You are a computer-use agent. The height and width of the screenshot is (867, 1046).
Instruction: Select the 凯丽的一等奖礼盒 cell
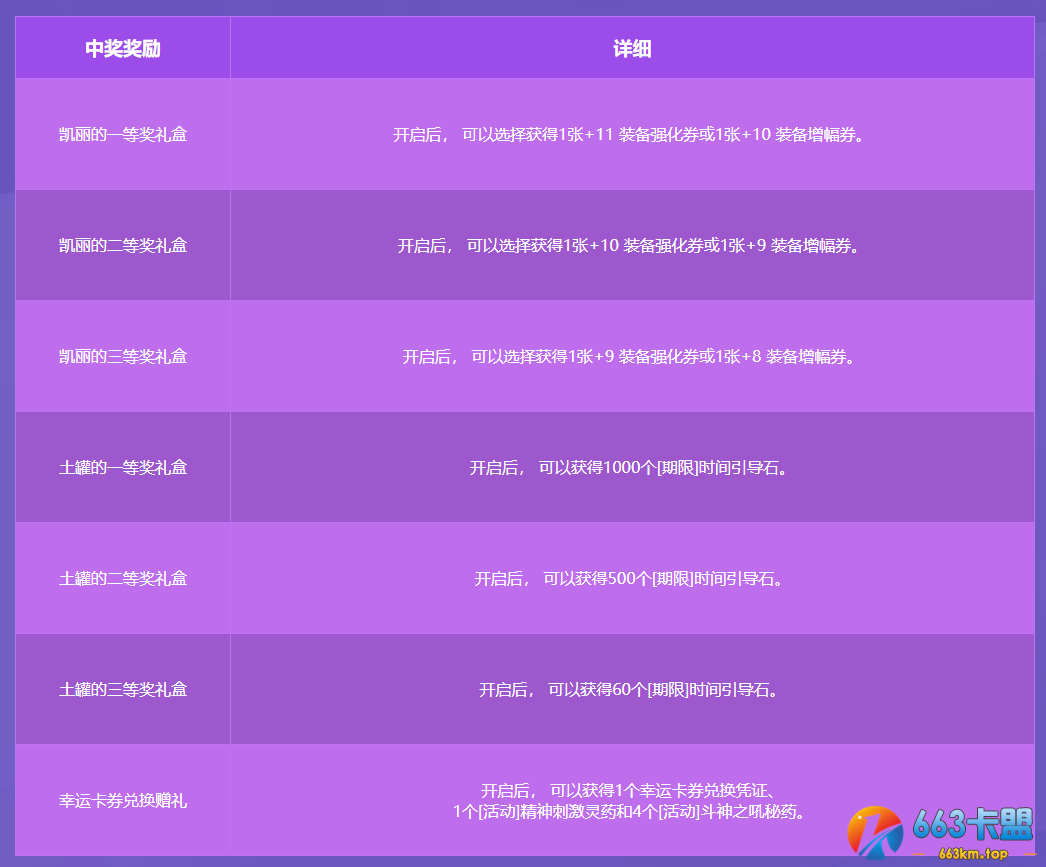coord(123,134)
